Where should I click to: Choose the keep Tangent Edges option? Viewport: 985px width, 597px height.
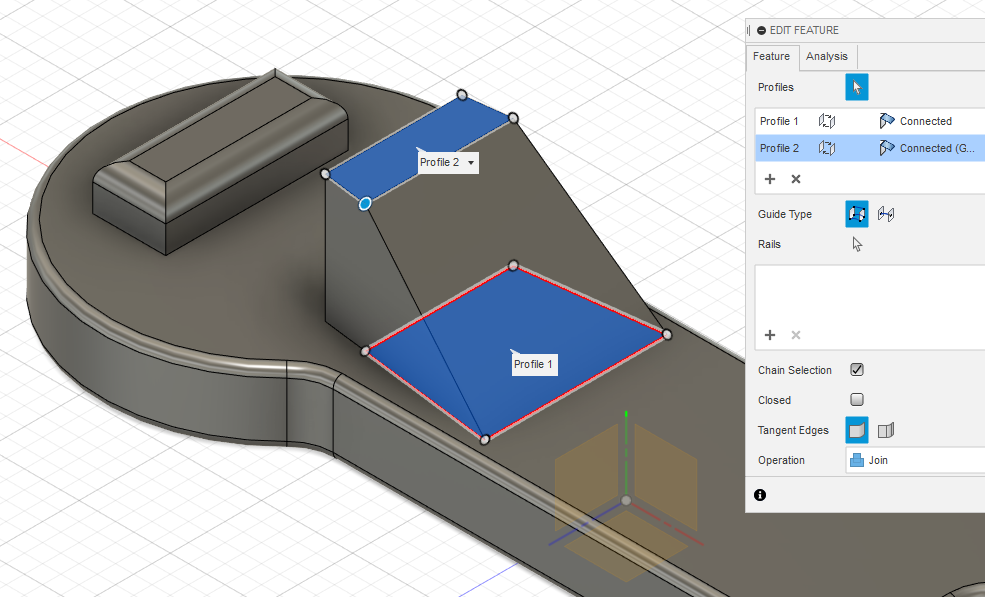pos(885,430)
